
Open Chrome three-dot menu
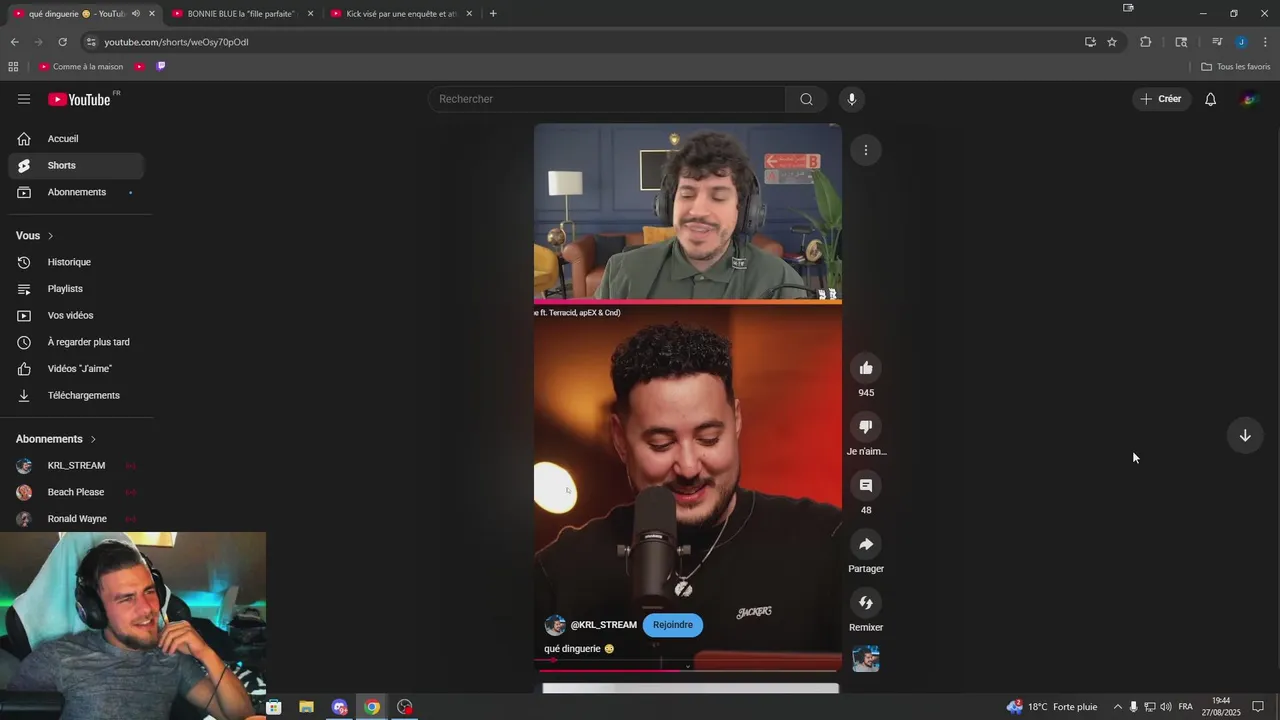[1265, 42]
